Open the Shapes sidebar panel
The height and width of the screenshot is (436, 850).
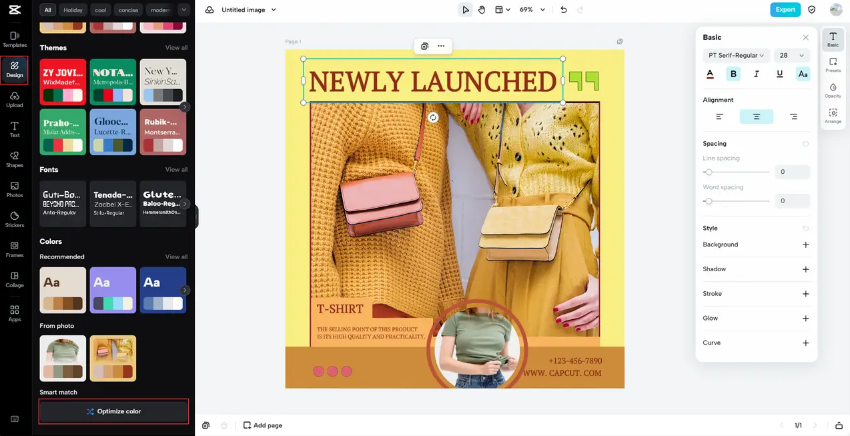pos(15,159)
